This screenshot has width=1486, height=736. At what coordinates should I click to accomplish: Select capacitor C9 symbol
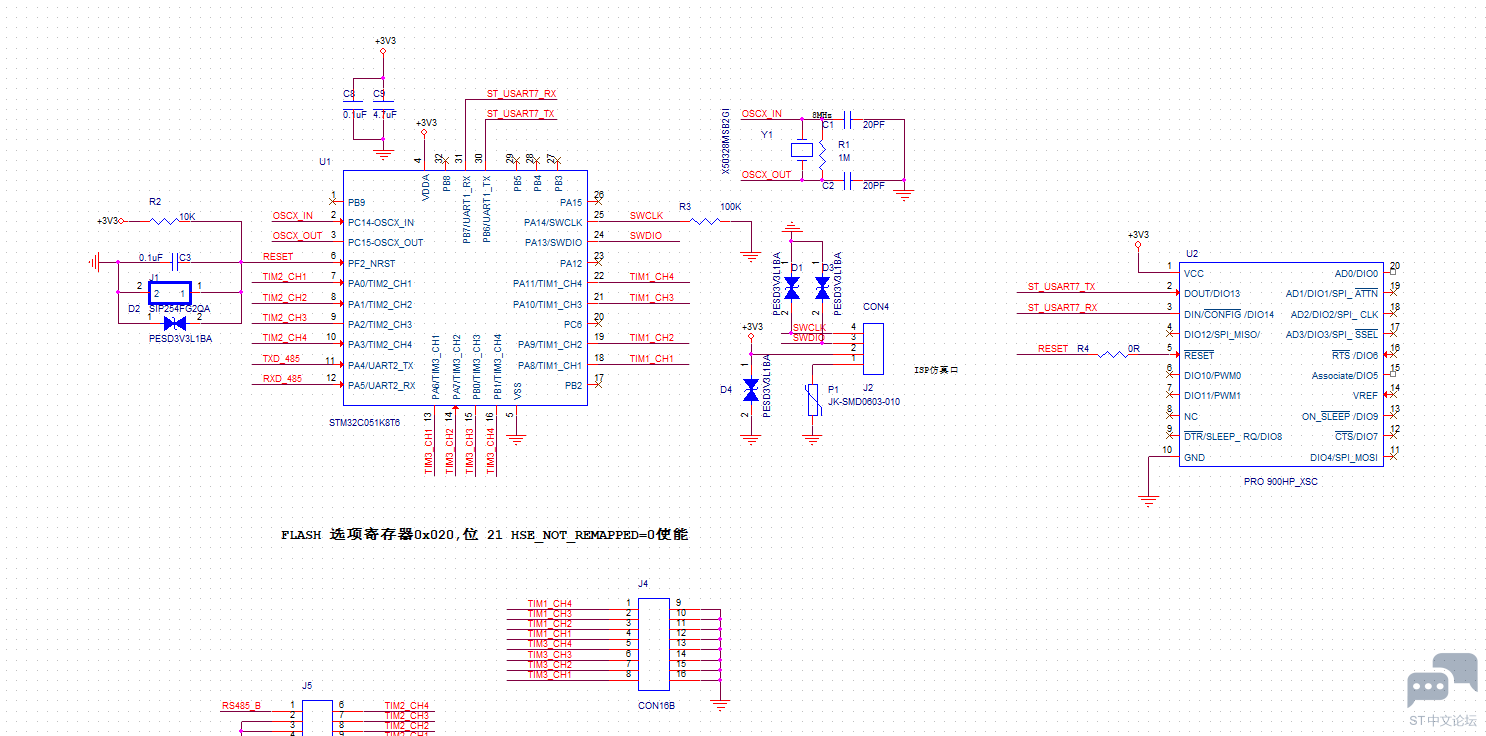(383, 103)
